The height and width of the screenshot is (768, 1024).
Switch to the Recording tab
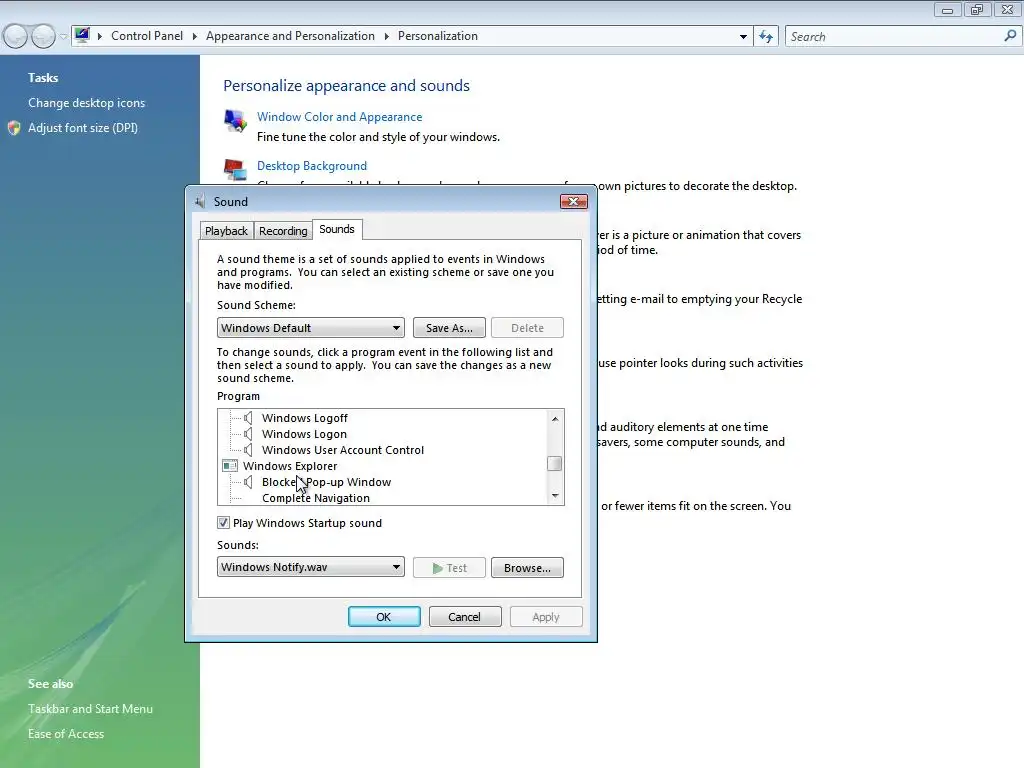pos(283,231)
